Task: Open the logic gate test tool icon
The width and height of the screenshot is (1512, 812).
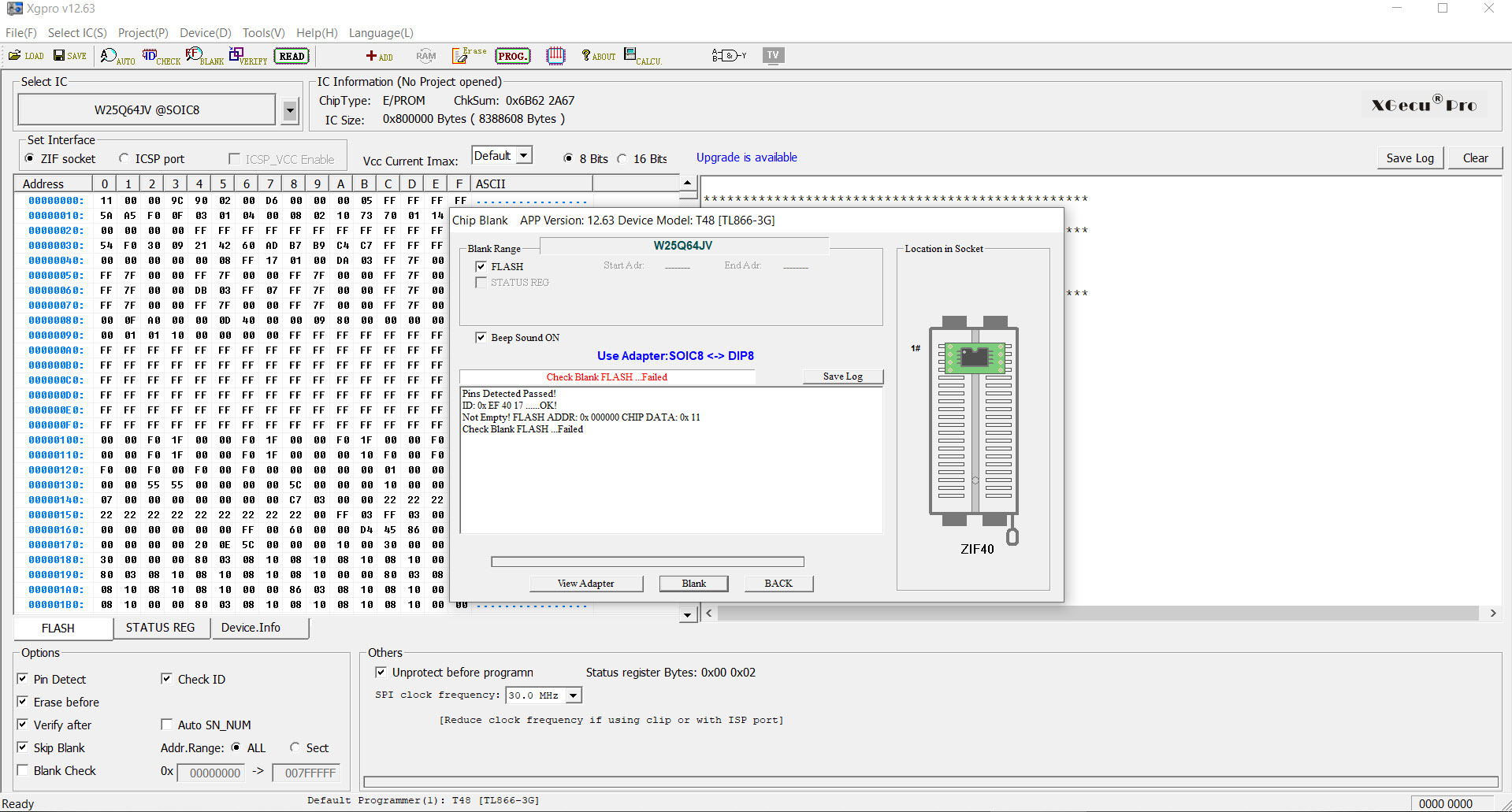Action: coord(728,55)
